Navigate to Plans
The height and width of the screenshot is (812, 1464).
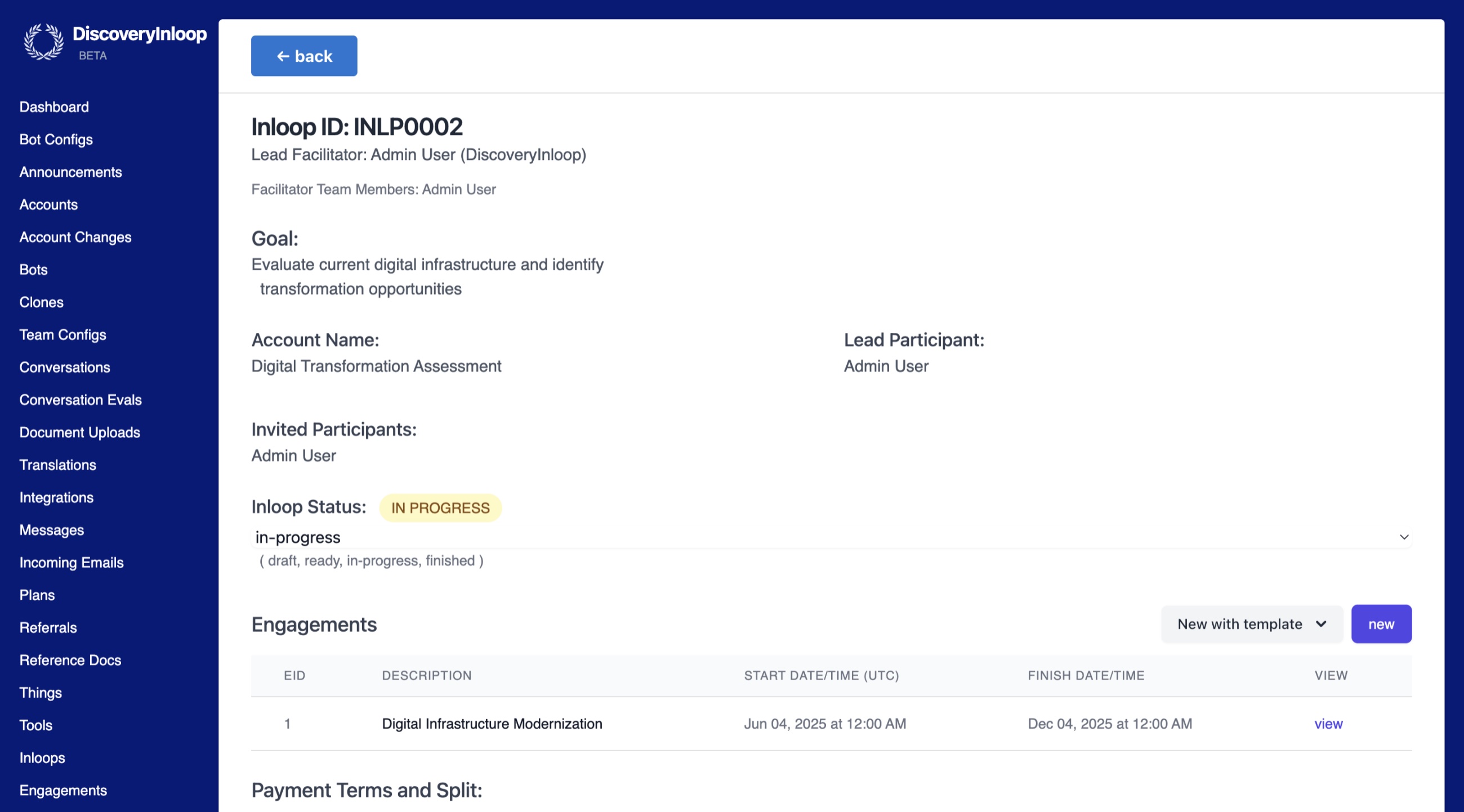pos(37,595)
